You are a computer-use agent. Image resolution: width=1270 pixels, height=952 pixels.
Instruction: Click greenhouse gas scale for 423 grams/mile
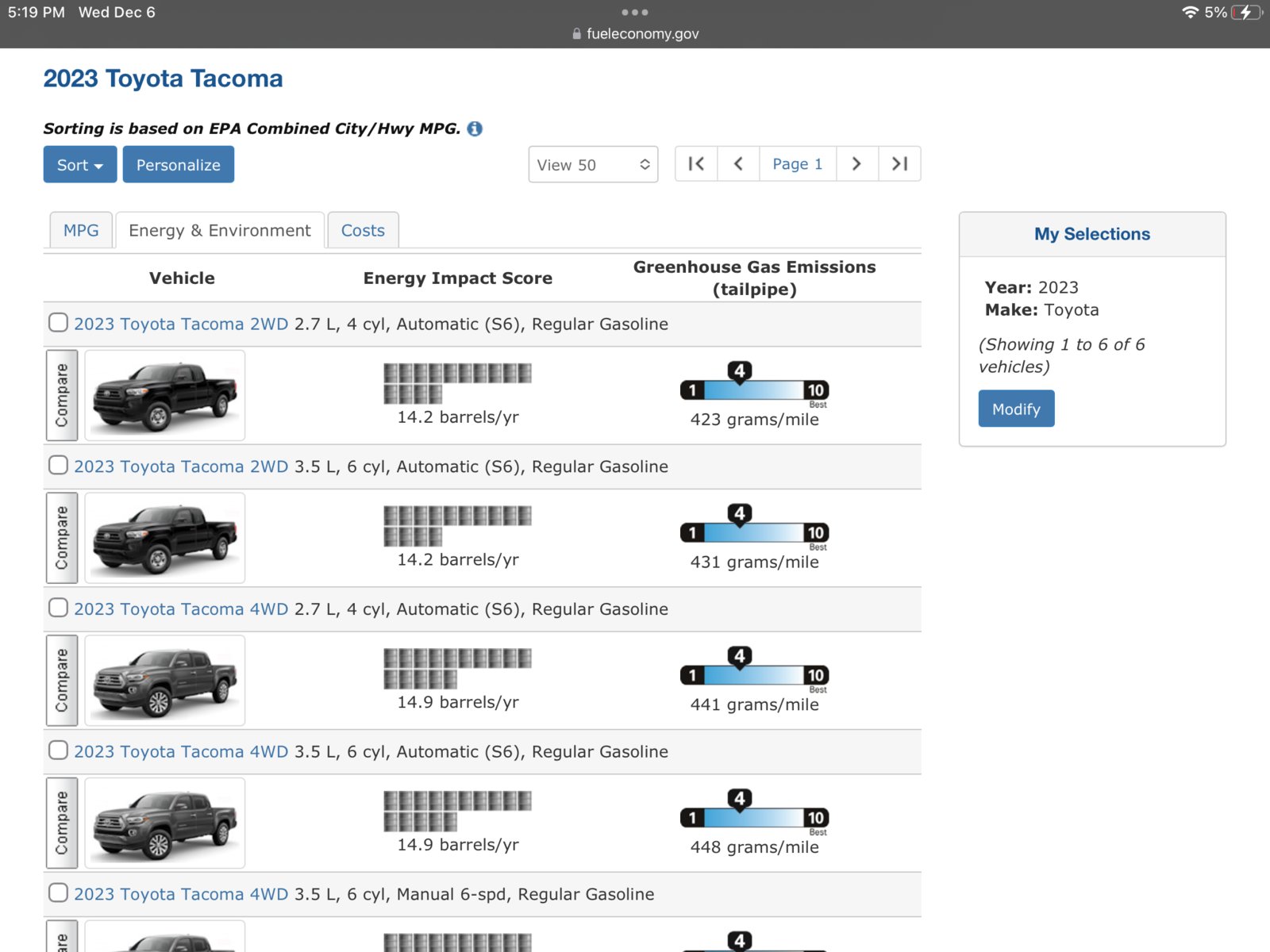tap(754, 384)
